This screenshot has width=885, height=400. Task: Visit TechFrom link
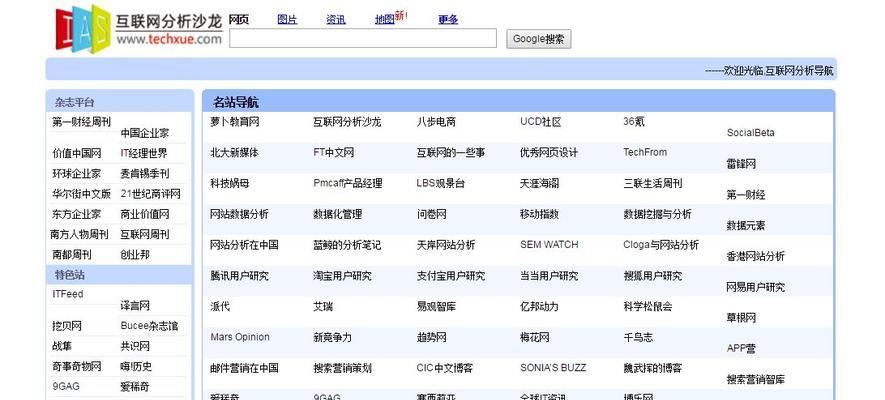coord(645,152)
